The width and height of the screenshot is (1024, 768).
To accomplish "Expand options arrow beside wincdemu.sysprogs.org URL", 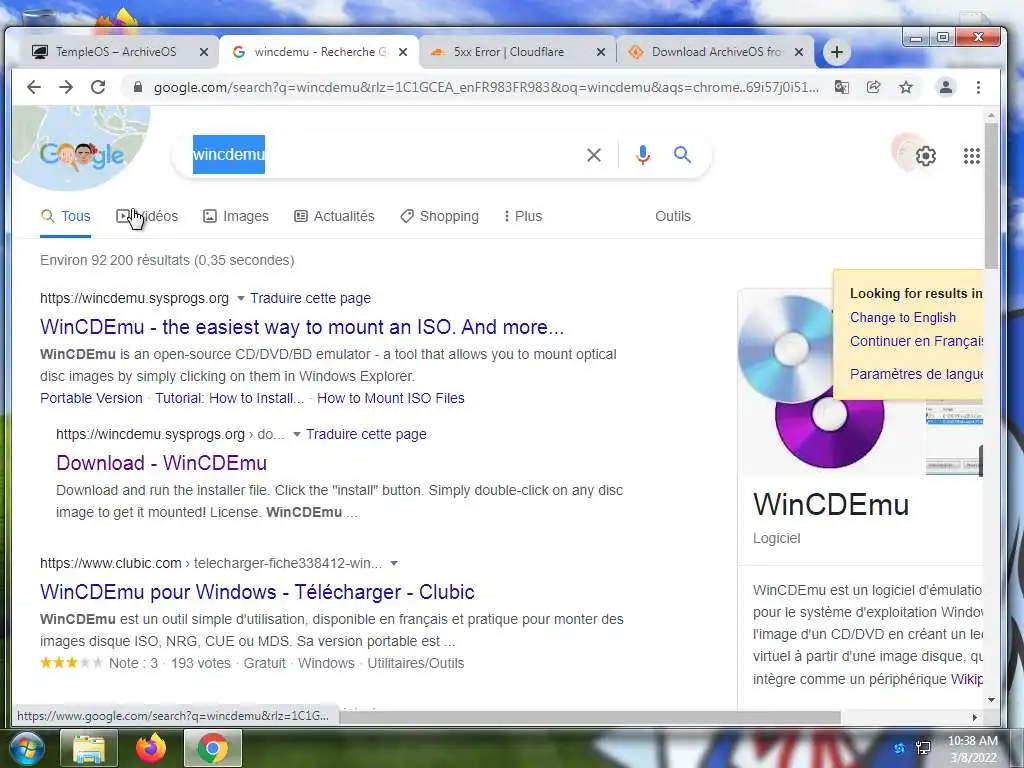I will [x=240, y=298].
